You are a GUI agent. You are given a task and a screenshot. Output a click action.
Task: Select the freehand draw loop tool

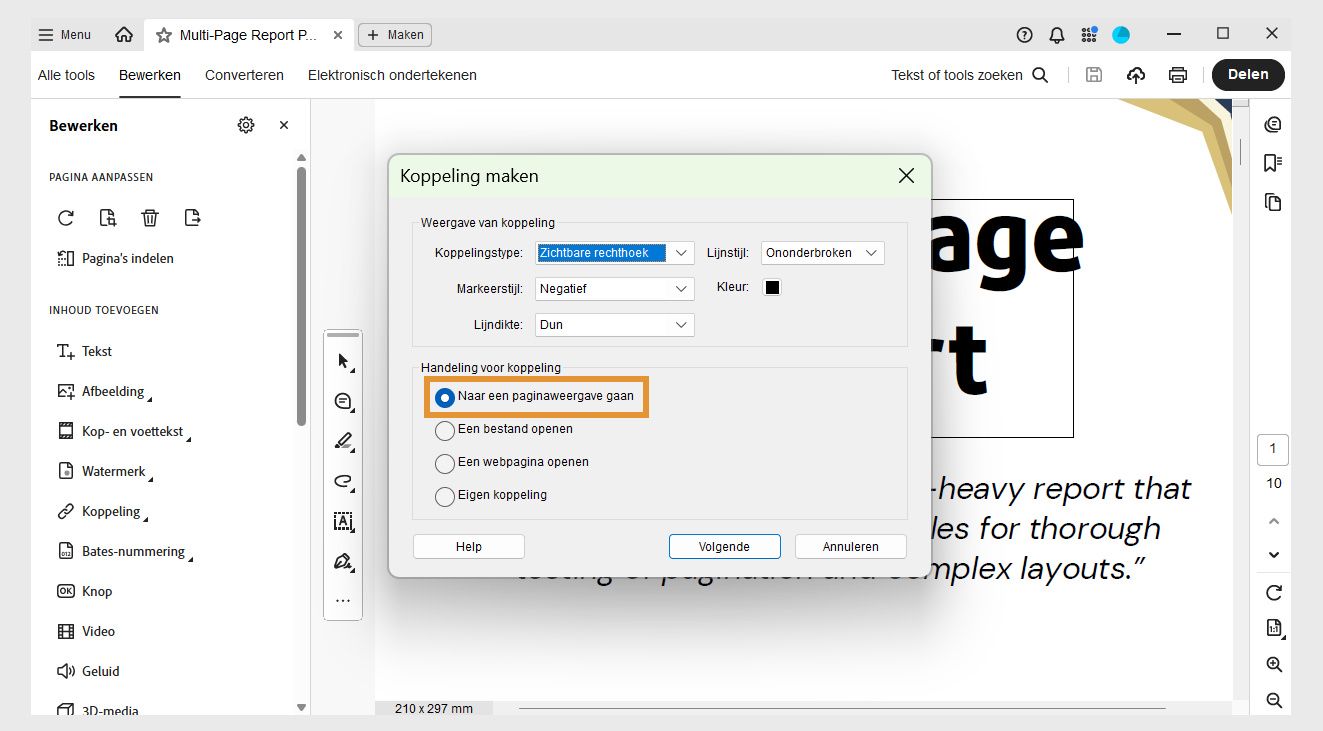pyautogui.click(x=343, y=481)
